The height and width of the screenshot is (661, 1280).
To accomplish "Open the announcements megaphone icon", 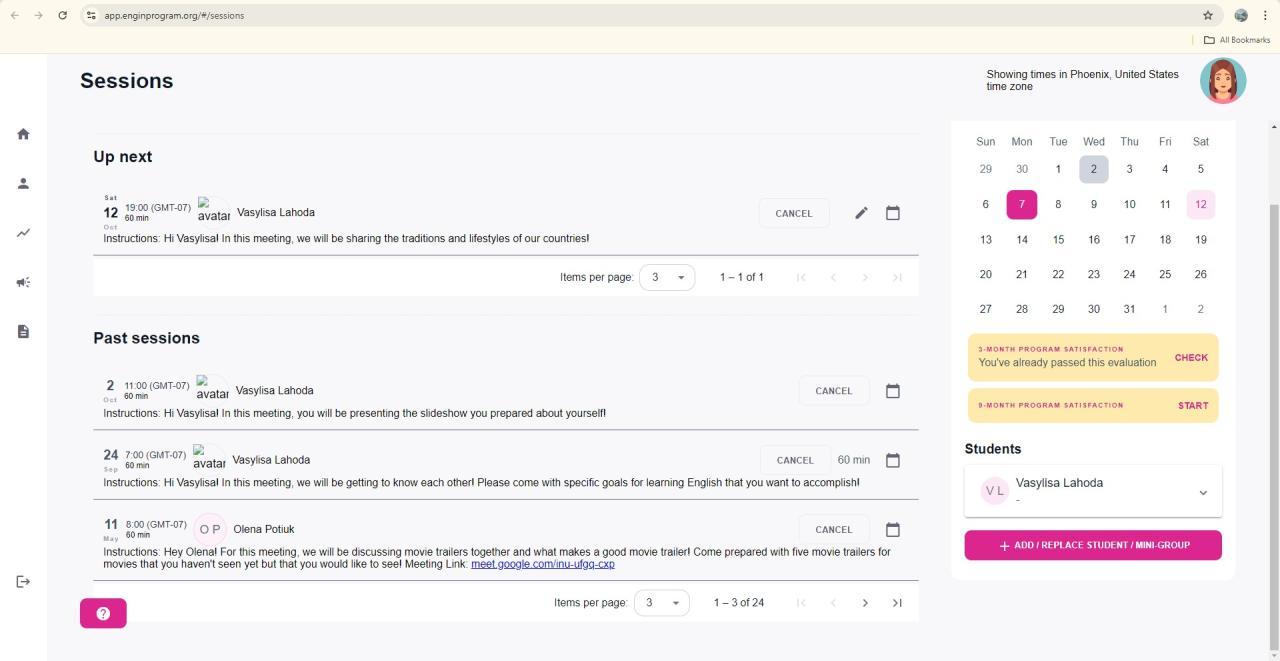I will [23, 282].
